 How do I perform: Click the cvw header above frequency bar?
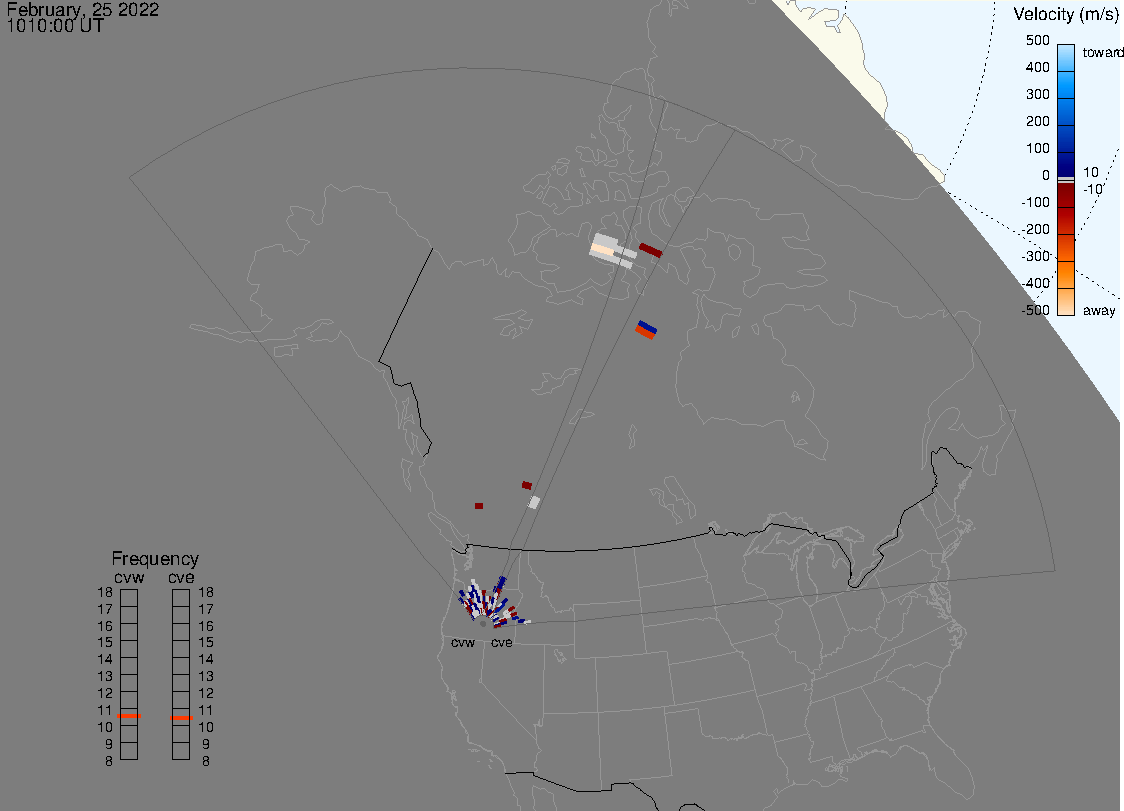tap(129, 578)
